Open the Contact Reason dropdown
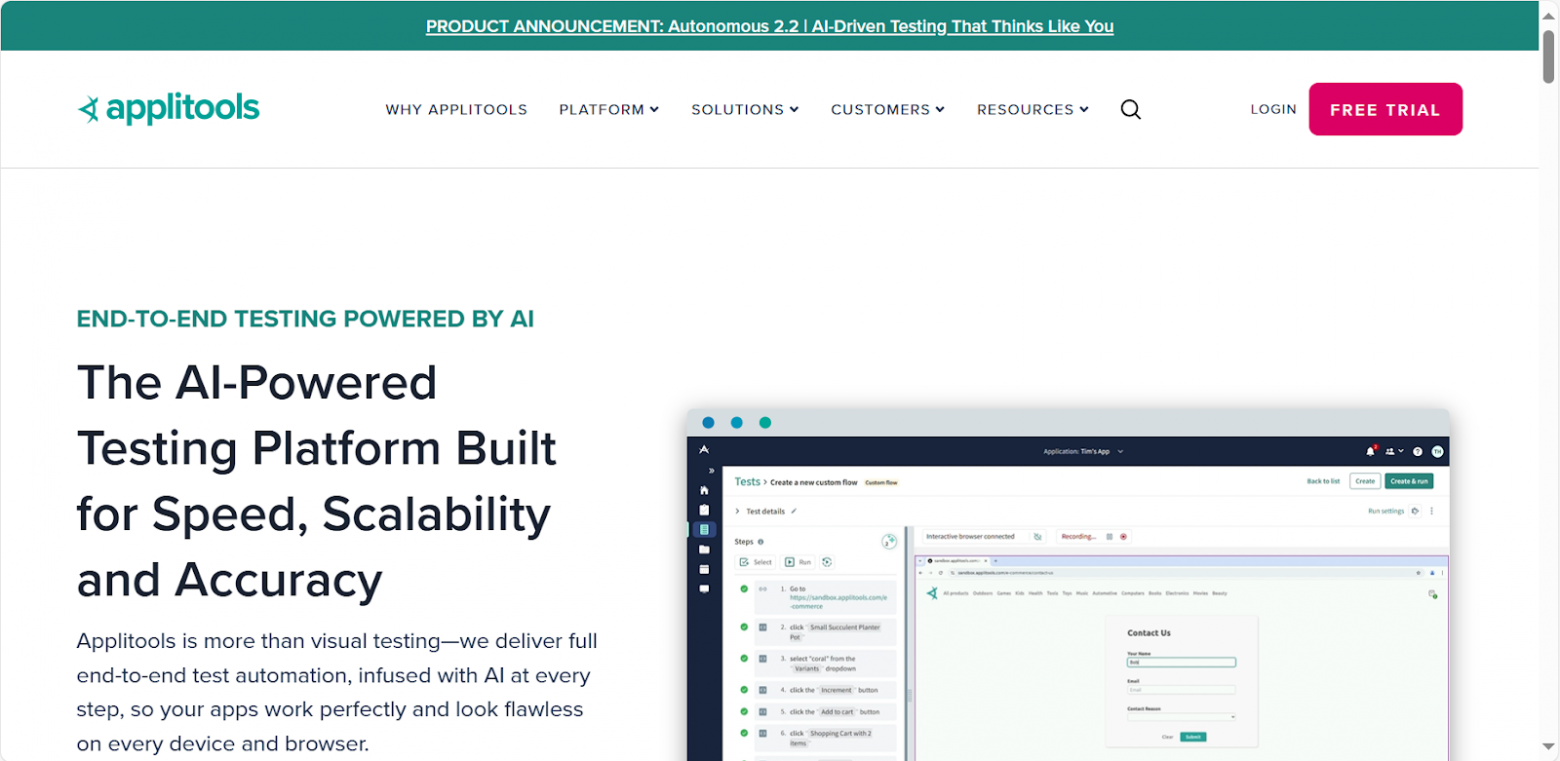This screenshot has height=761, width=1560. [1181, 717]
